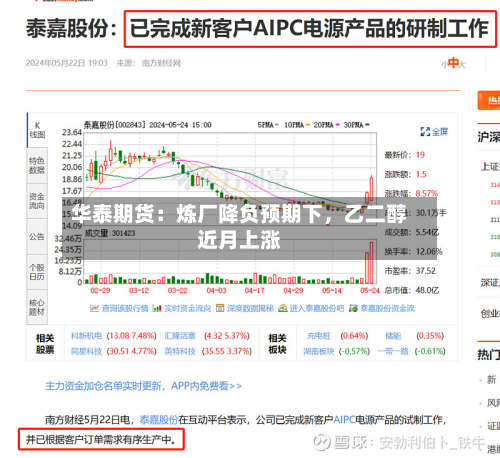Click 主力资金加仓名单实时更新 promo link
This screenshot has width=500, height=458.
(143, 386)
